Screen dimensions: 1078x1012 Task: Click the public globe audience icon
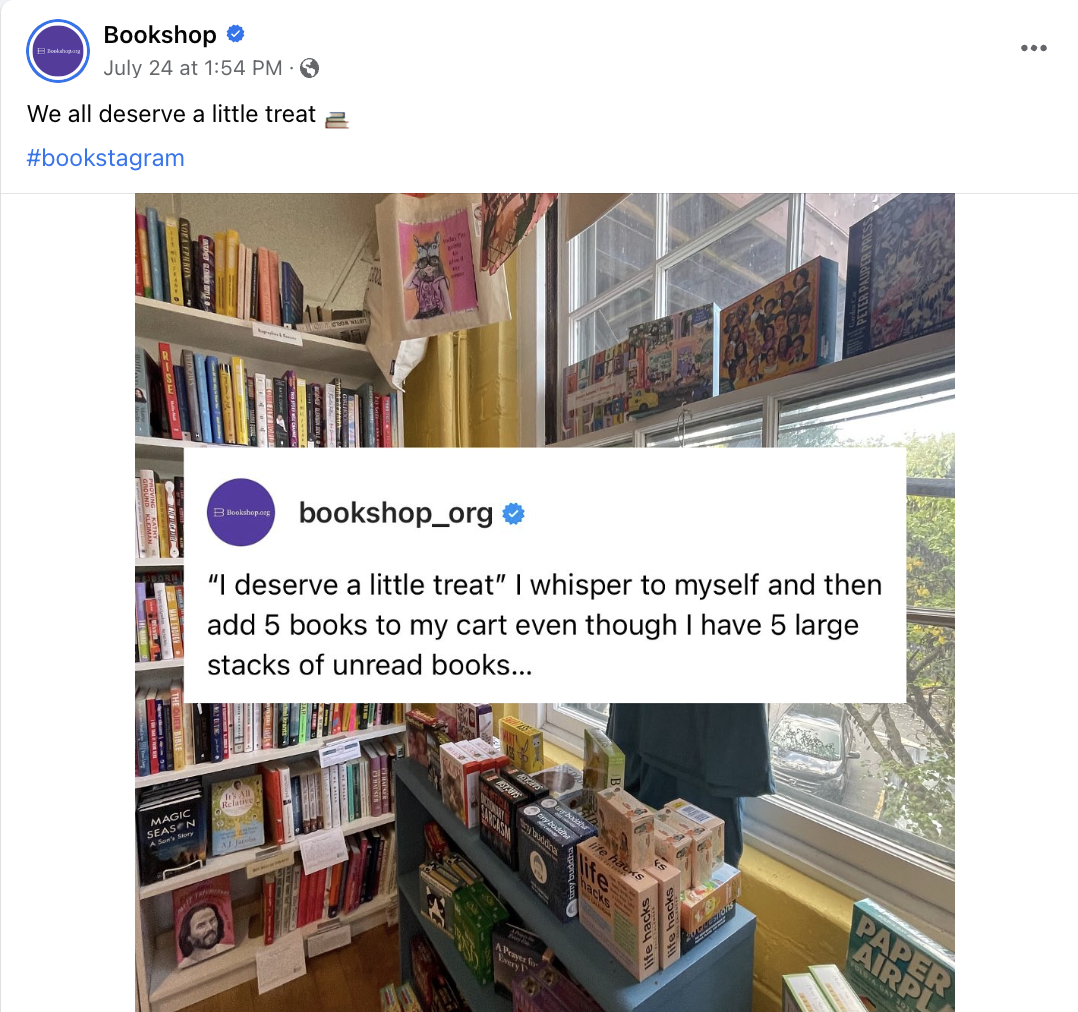309,68
